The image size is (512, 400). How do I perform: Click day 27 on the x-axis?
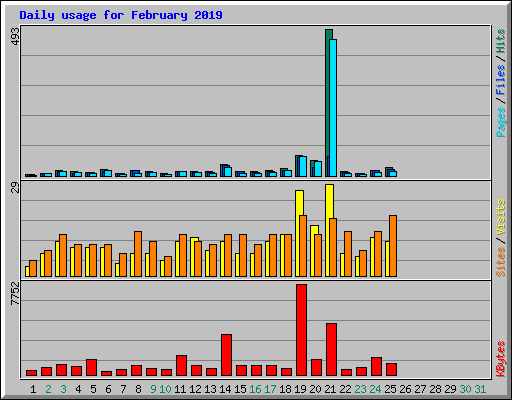point(420,389)
